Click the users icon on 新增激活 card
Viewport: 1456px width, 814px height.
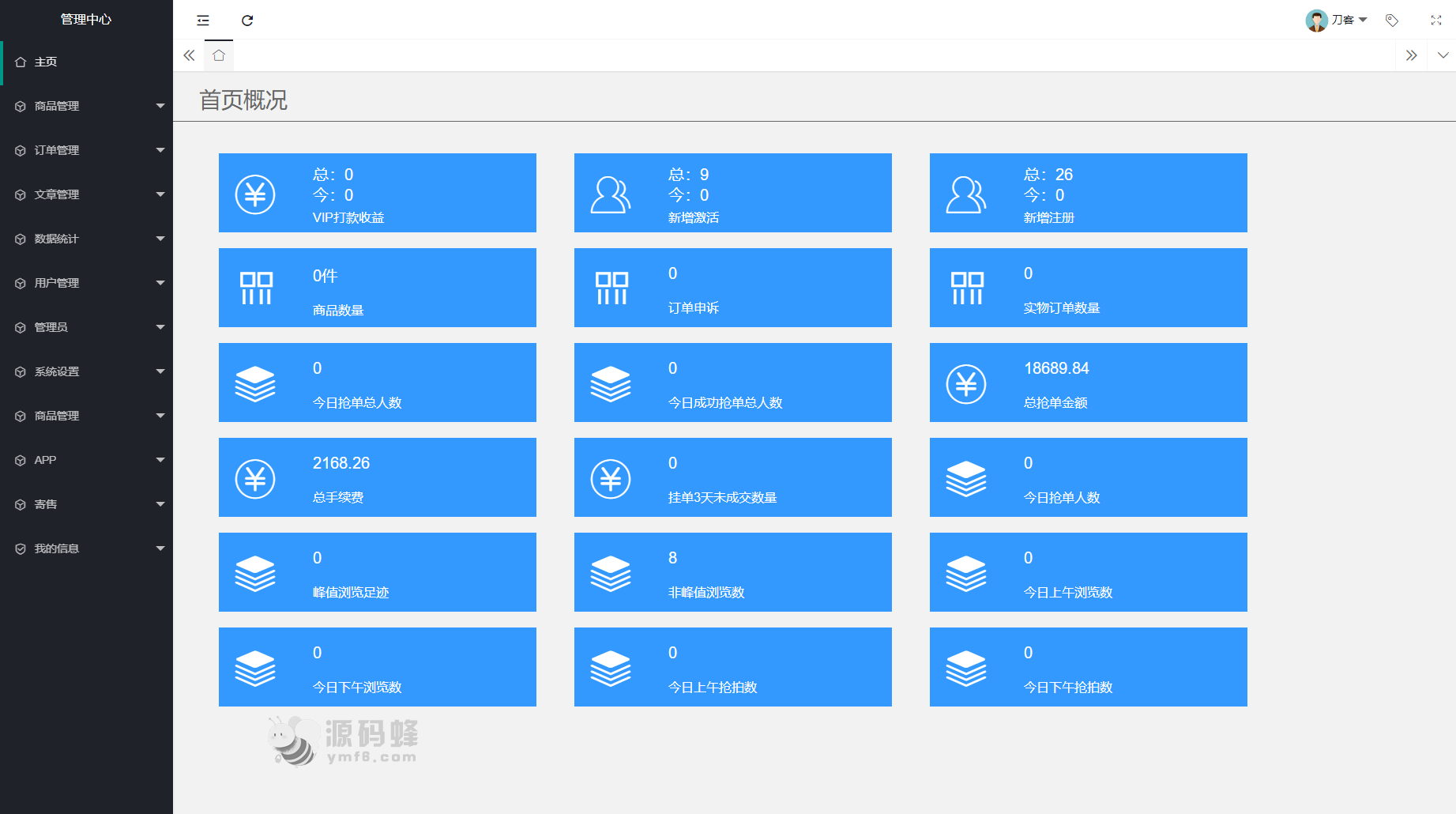click(611, 194)
